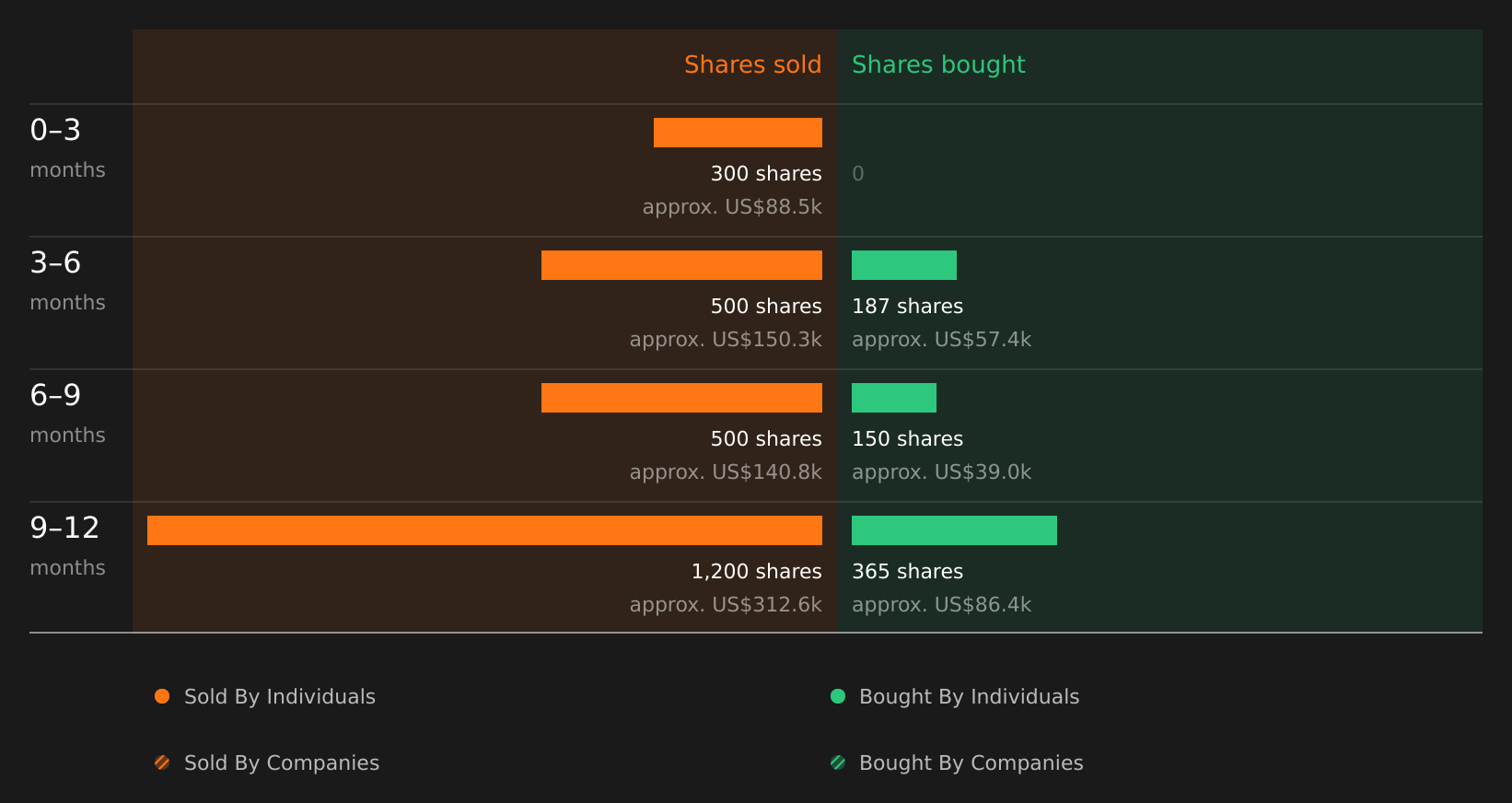Click the orange 9–12 months sold bar
1512x803 pixels.
tap(484, 530)
